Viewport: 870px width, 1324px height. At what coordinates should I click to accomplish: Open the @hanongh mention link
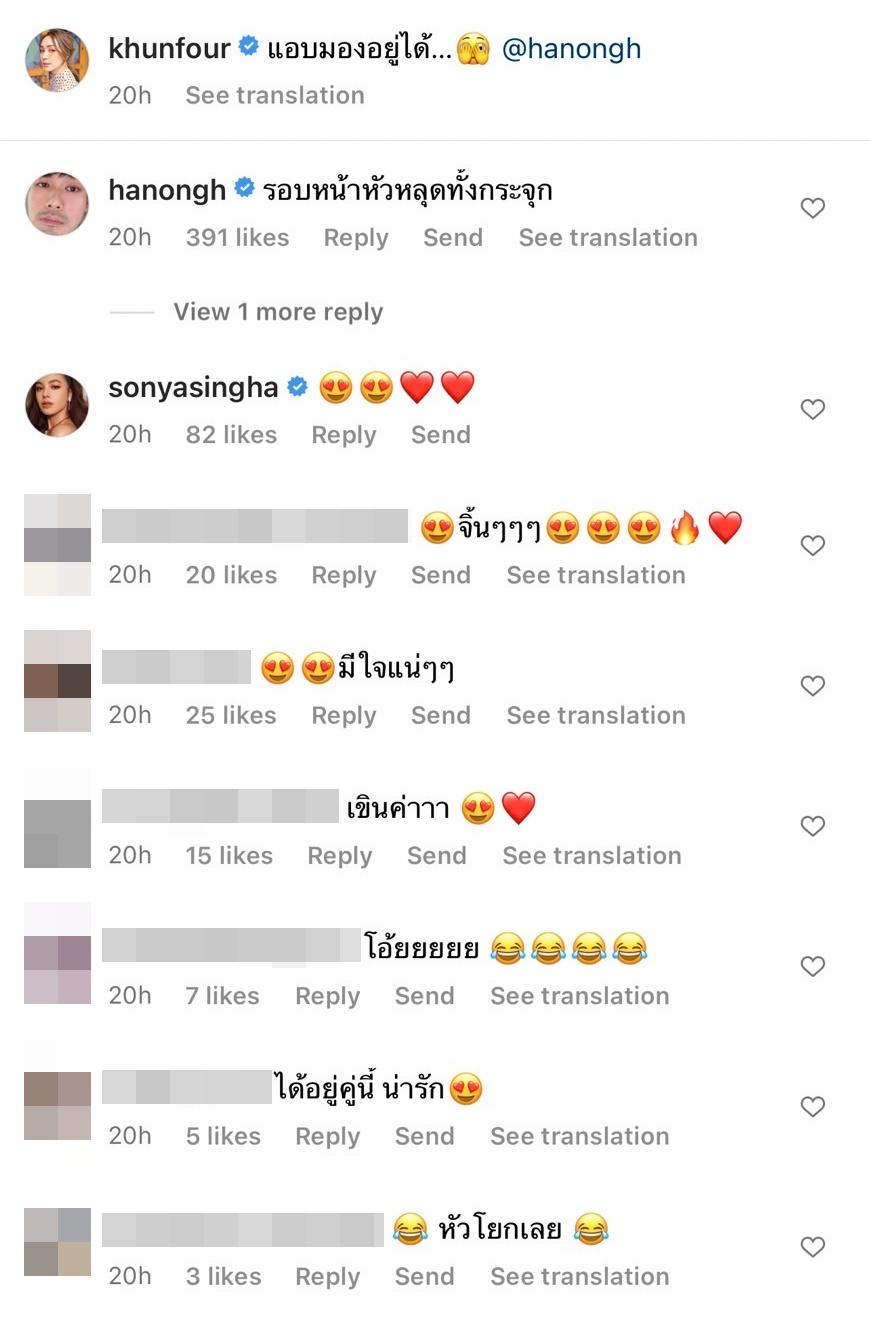click(571, 48)
